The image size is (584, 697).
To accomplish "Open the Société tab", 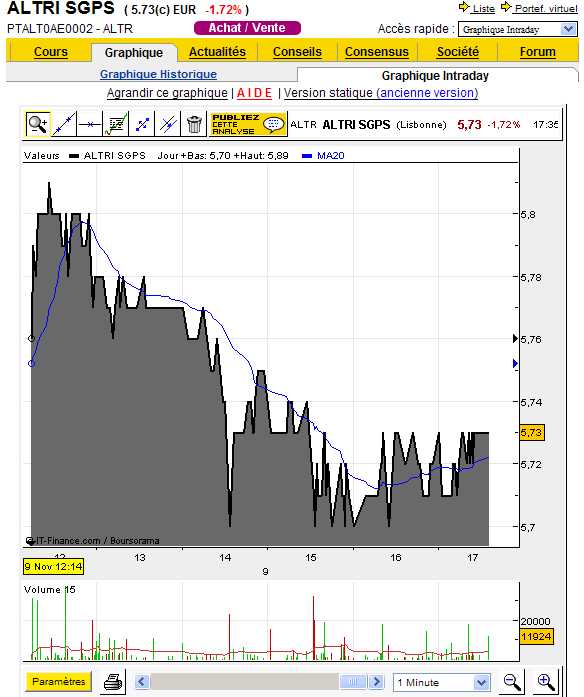I will [458, 52].
